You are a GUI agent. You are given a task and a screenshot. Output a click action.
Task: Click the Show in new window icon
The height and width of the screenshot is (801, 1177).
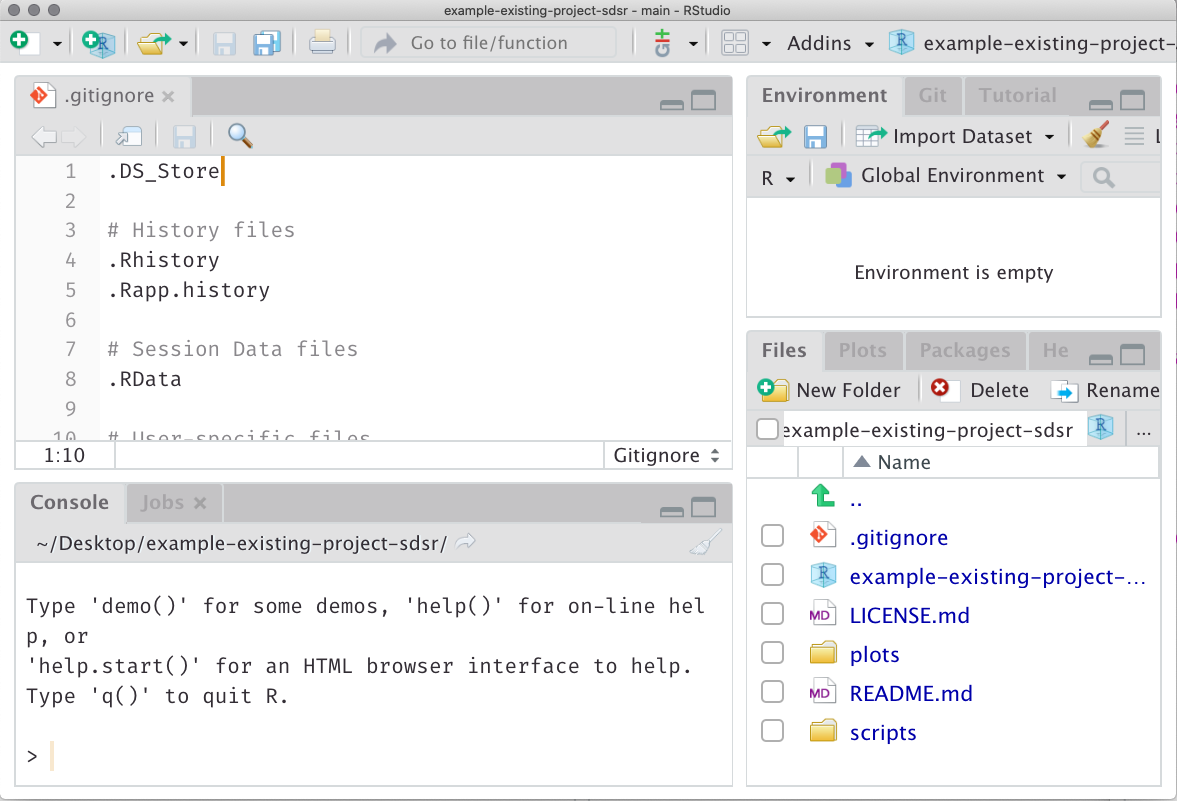click(128, 136)
